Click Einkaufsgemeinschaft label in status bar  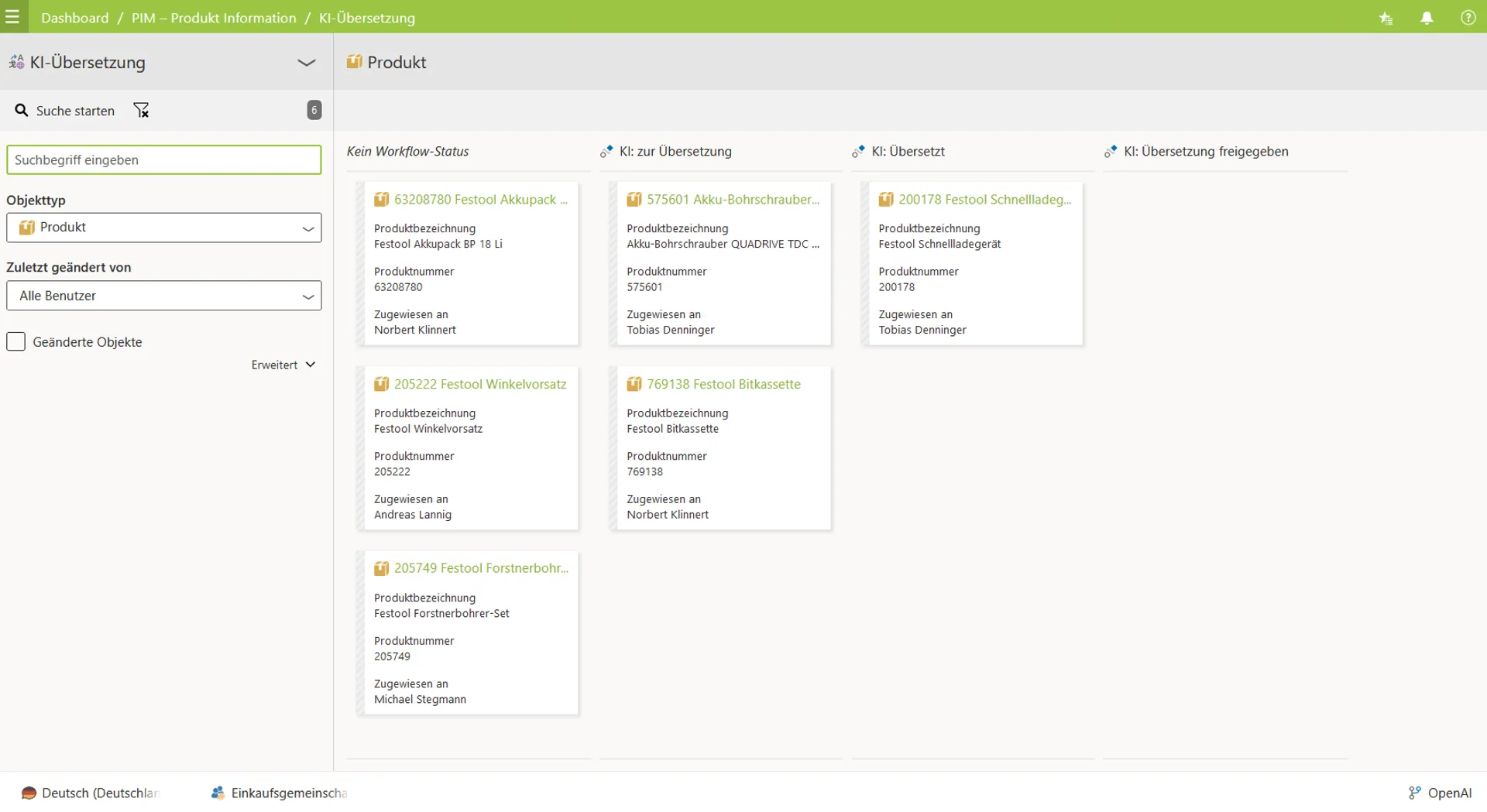point(289,793)
